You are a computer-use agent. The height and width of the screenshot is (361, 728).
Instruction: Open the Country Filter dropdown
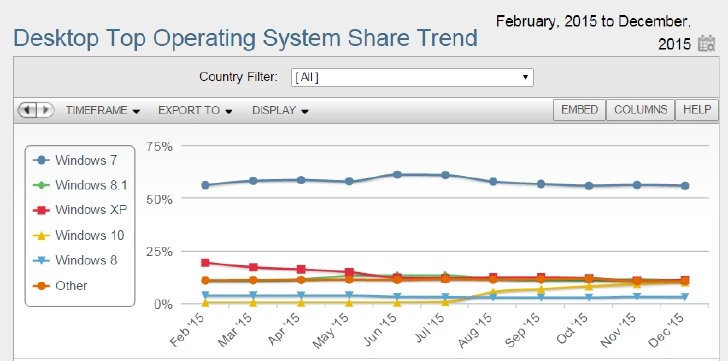412,77
